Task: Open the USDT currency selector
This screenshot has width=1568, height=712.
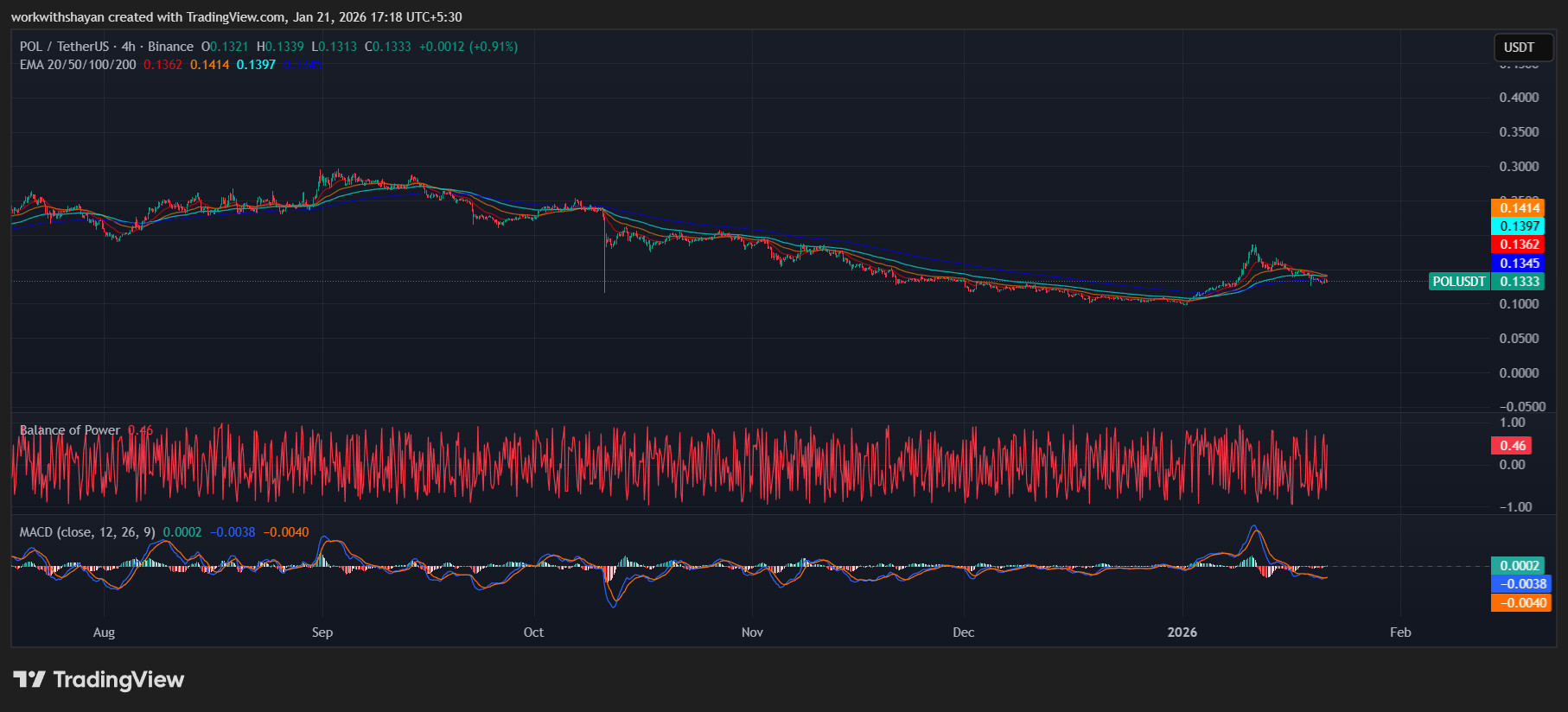Action: coord(1519,48)
